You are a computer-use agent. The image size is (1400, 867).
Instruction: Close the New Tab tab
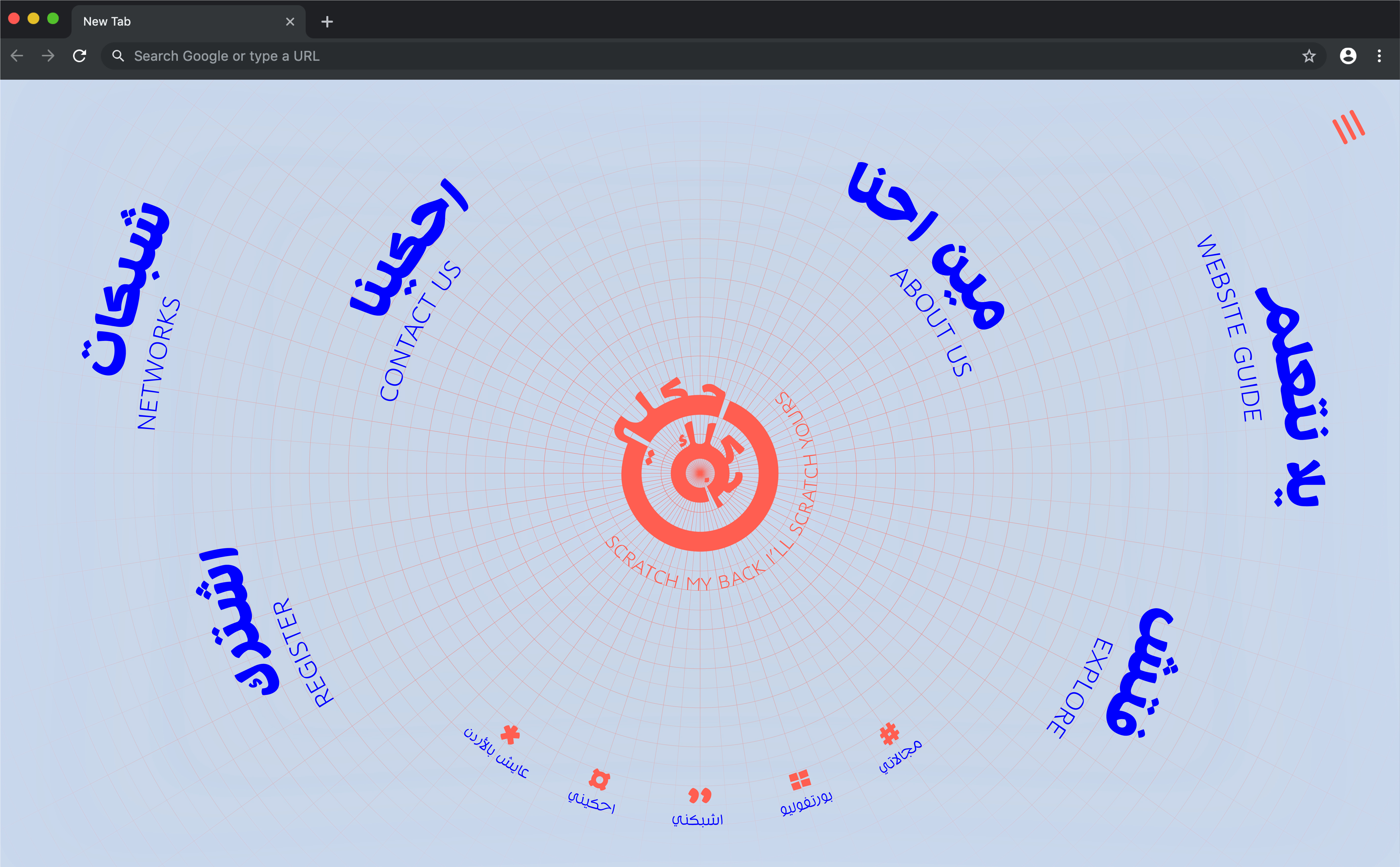290,22
